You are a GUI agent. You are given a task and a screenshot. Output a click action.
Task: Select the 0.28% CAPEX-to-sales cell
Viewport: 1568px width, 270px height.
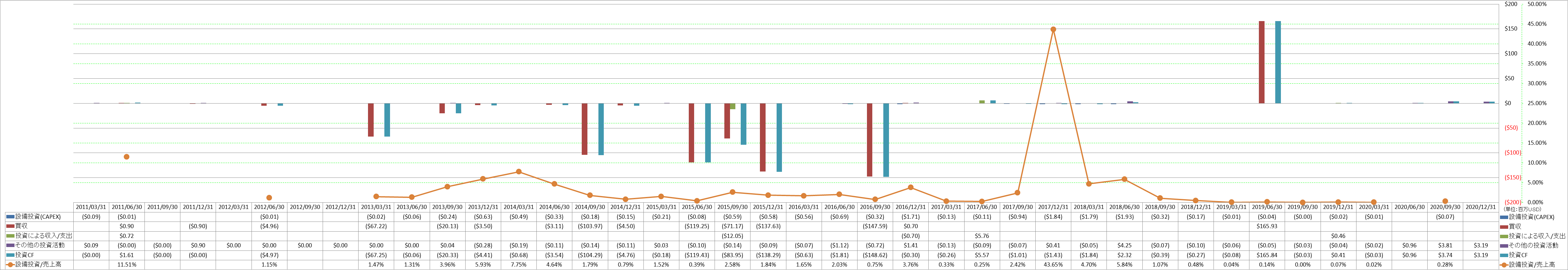point(1445,265)
